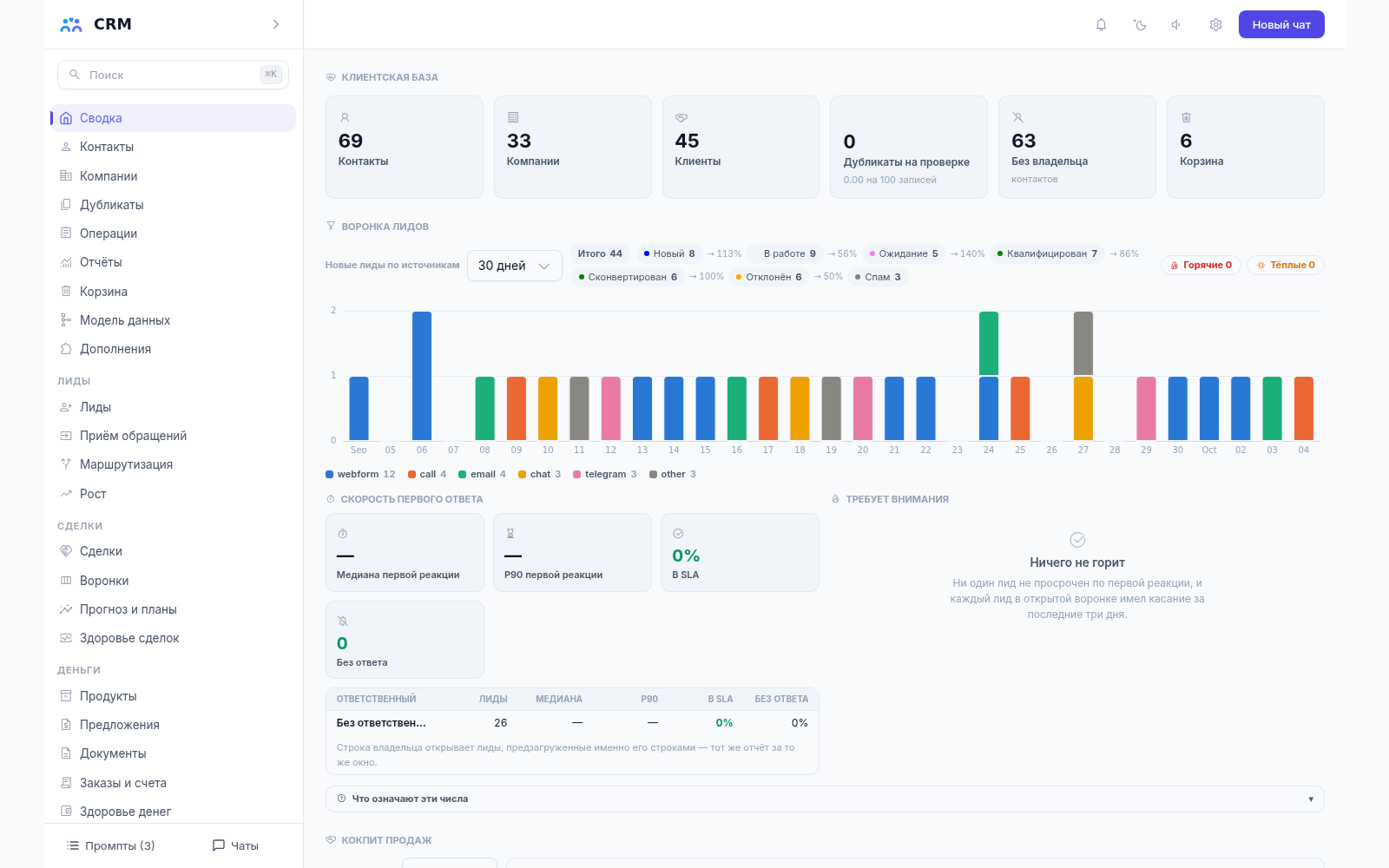Click the Отчёты chart icon

coord(66,262)
